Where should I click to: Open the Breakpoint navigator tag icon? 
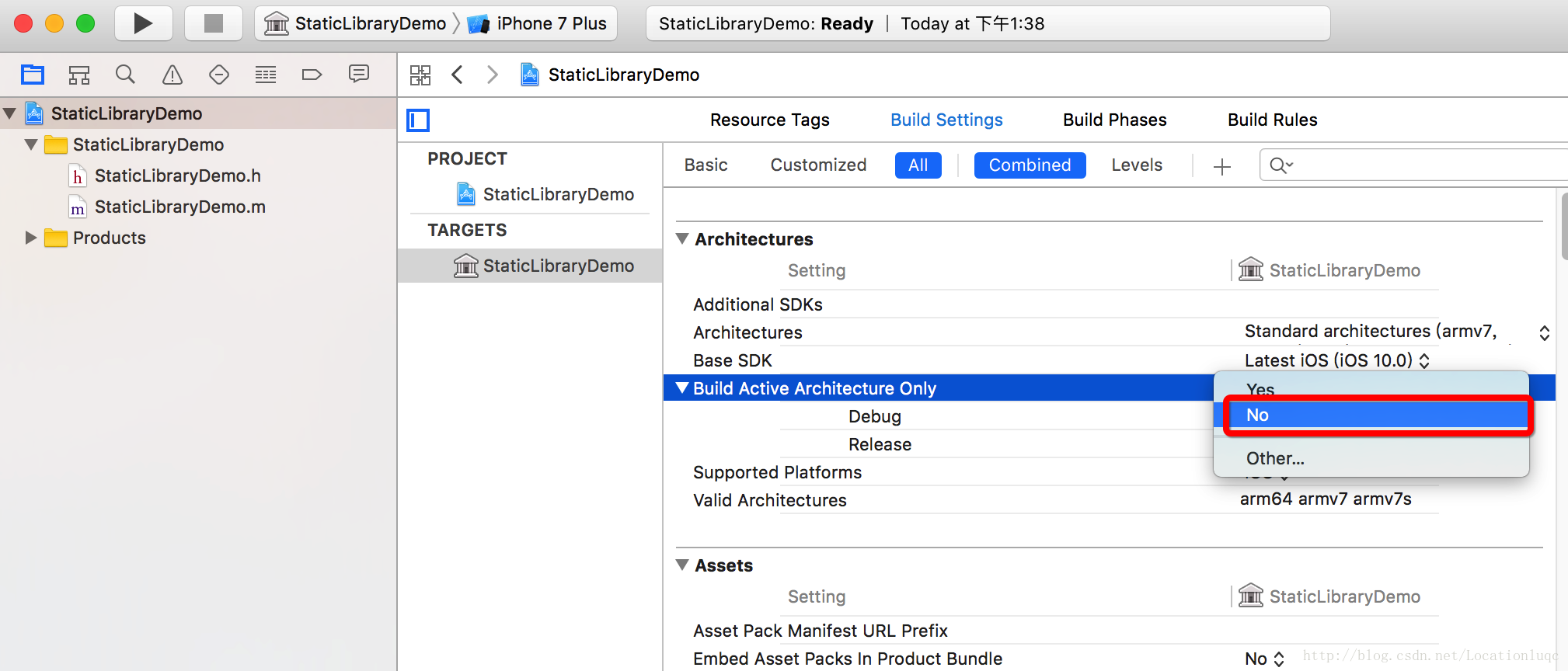(312, 75)
